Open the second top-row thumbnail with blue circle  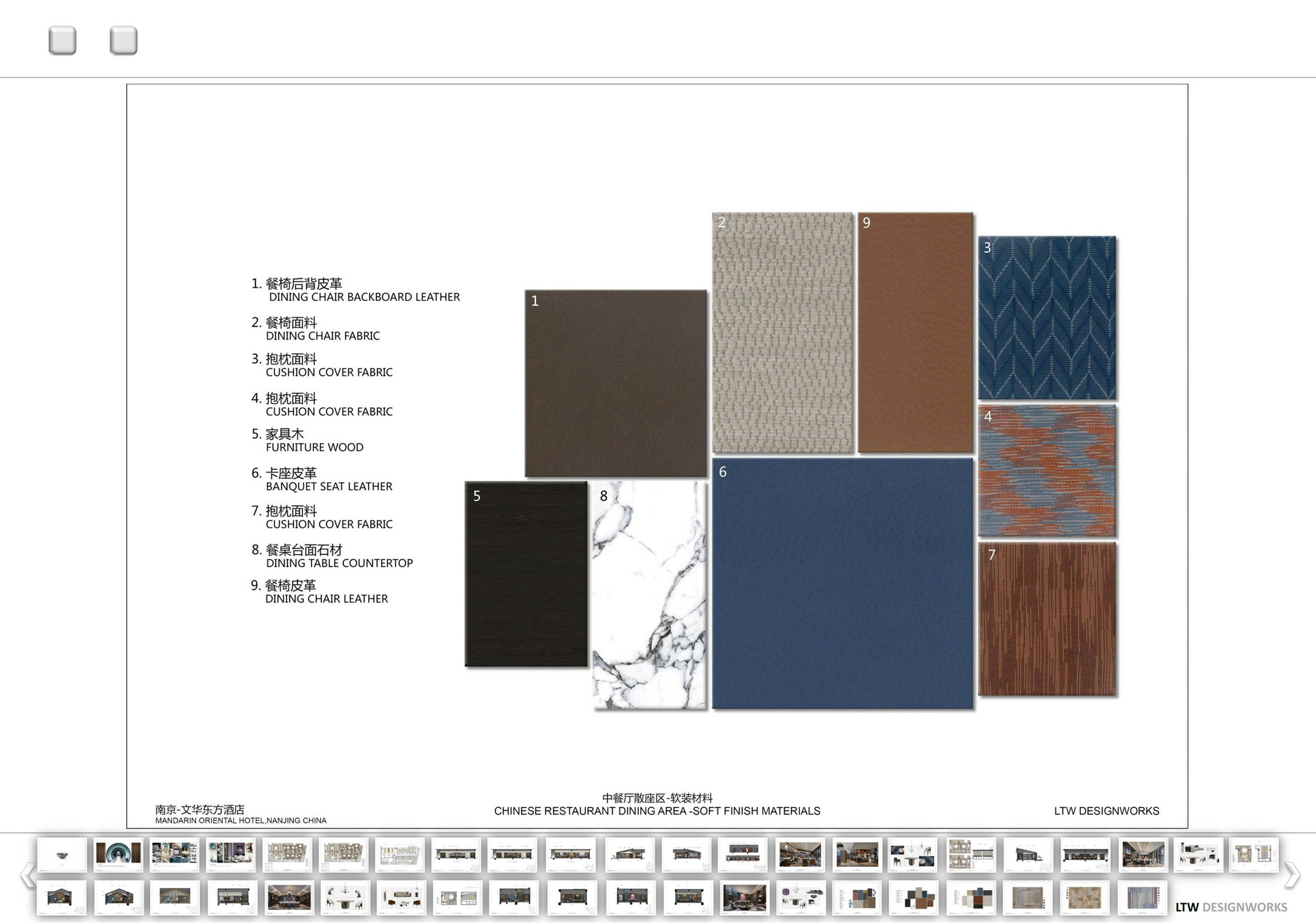(x=119, y=854)
